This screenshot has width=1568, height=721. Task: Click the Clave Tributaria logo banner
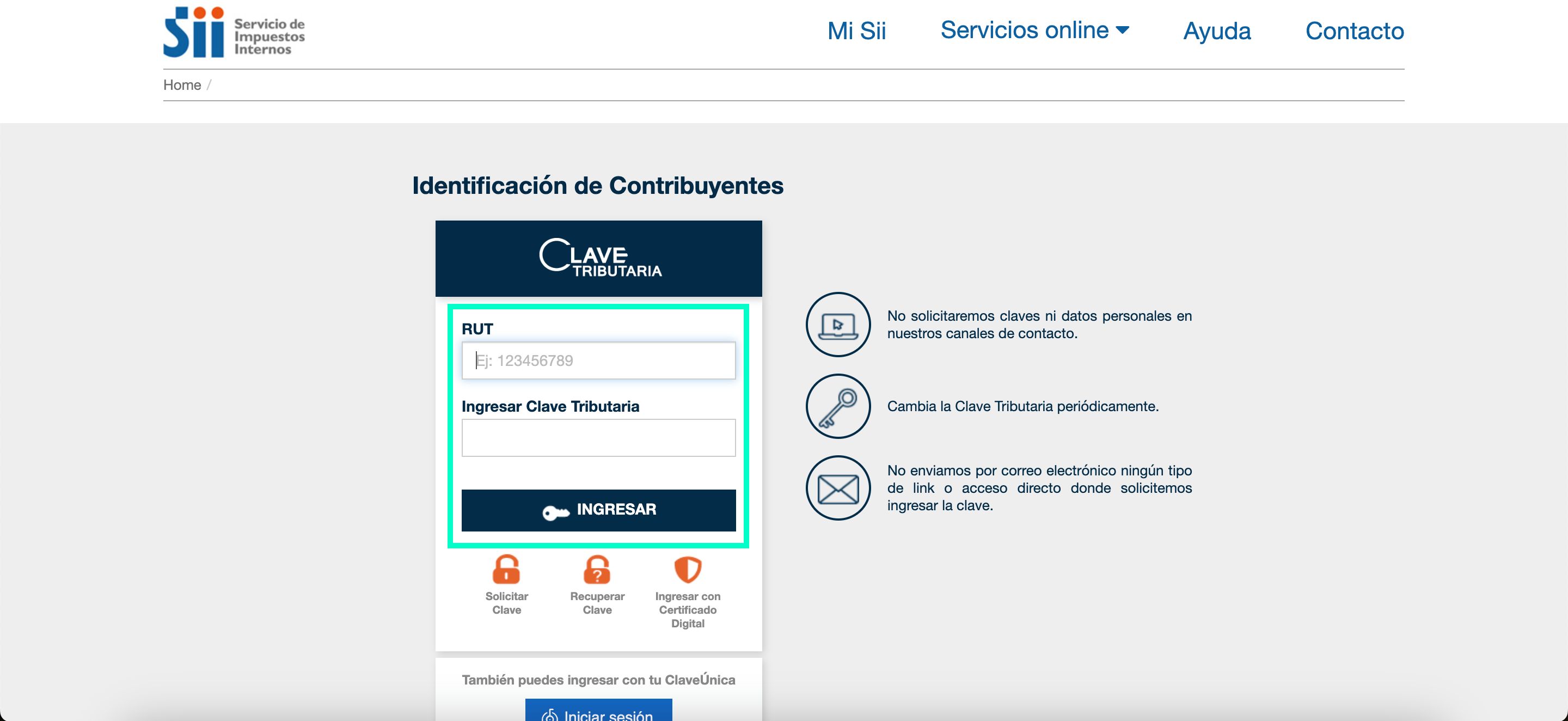click(x=598, y=258)
